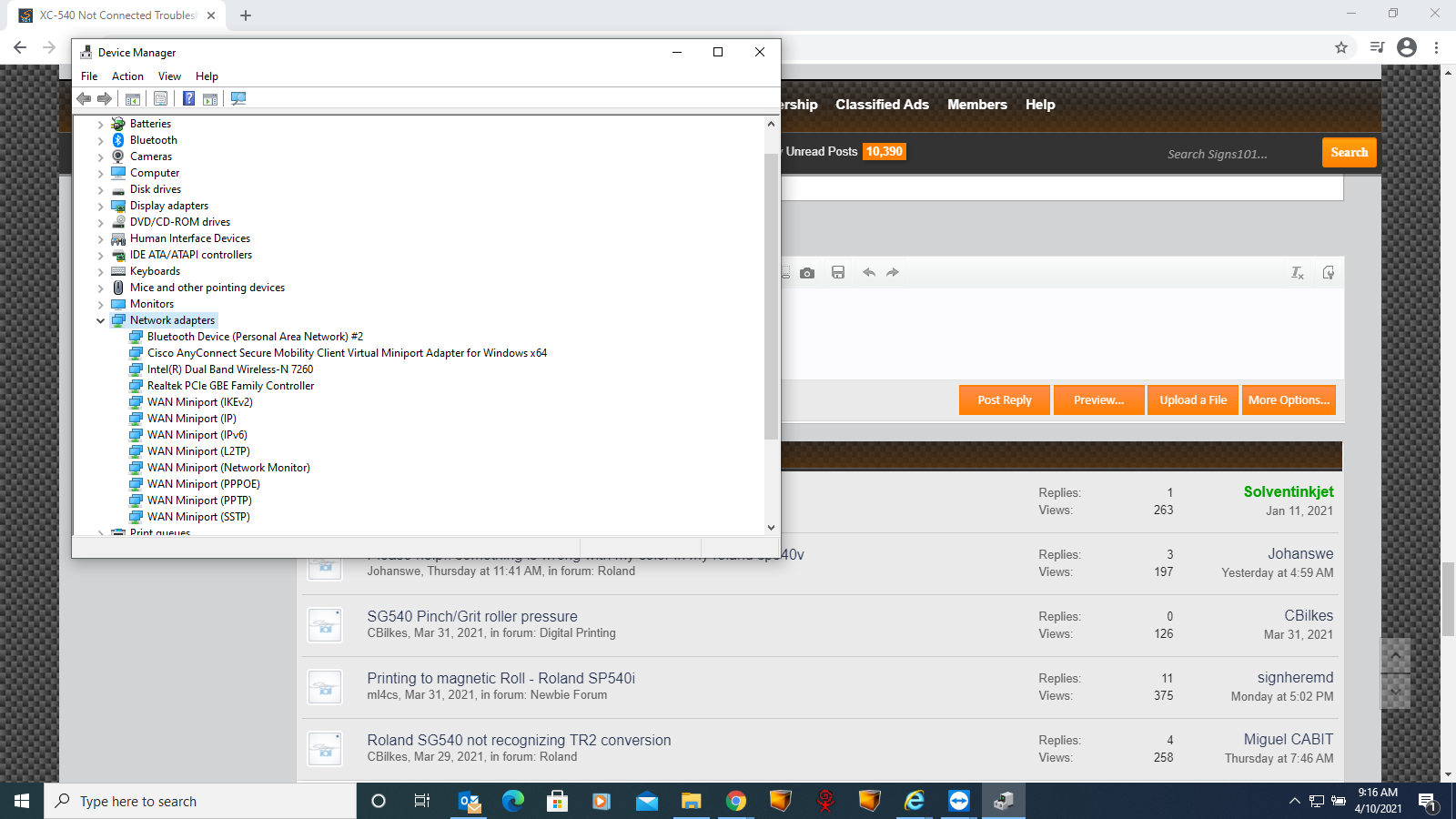Expand Disk drives node
The width and height of the screenshot is (1456, 819).
pyautogui.click(x=100, y=190)
